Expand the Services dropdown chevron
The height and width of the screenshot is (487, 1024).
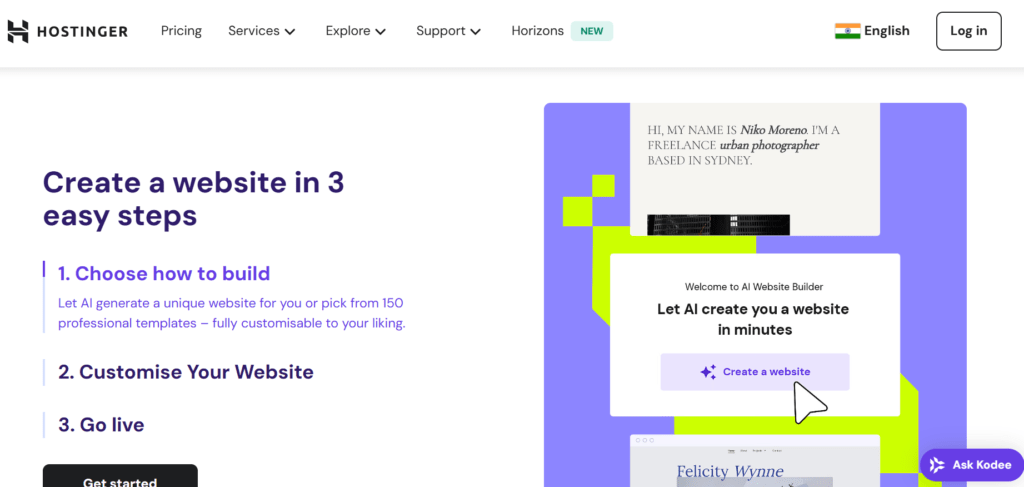pos(290,31)
